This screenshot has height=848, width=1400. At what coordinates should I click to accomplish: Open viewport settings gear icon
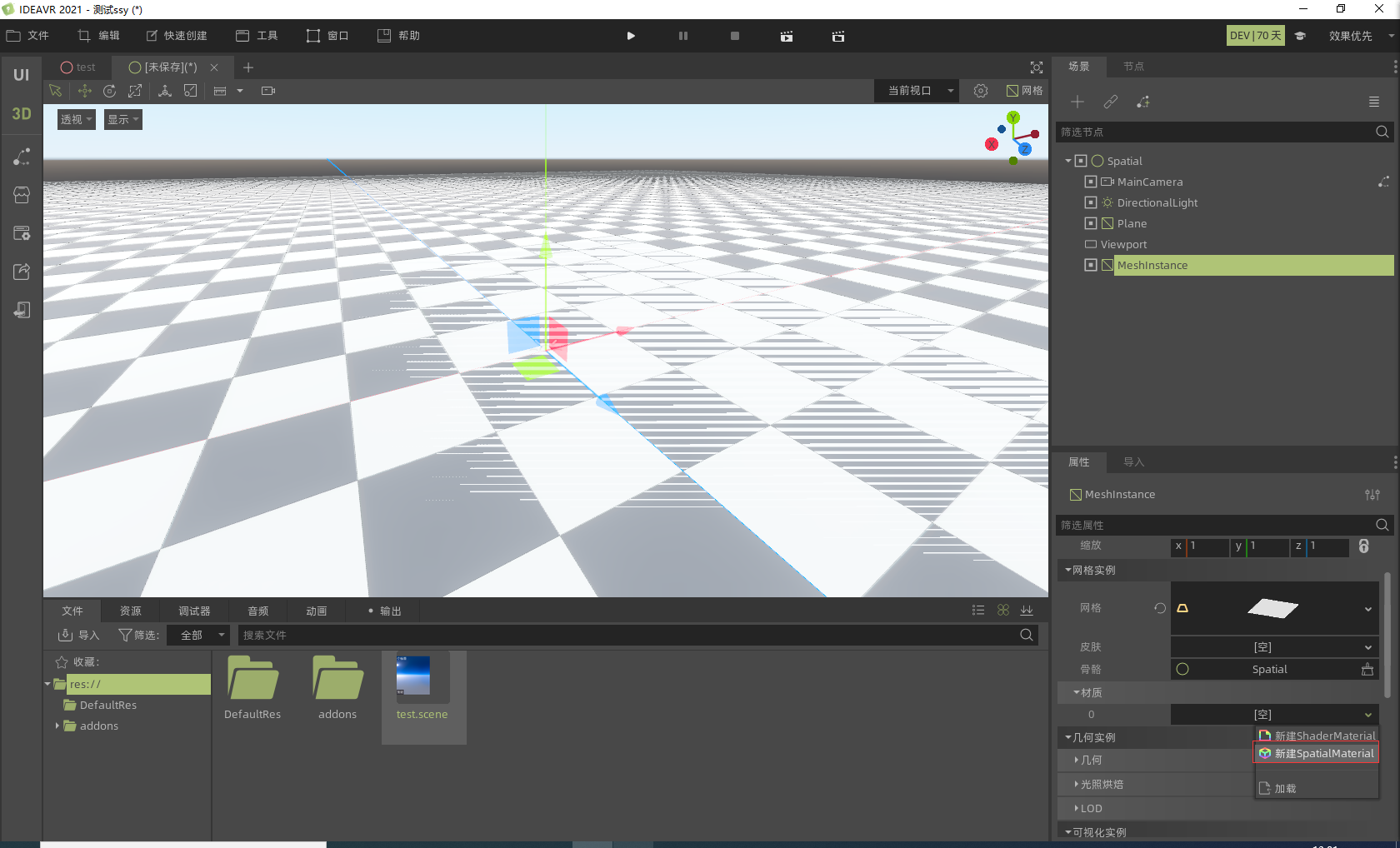981,91
